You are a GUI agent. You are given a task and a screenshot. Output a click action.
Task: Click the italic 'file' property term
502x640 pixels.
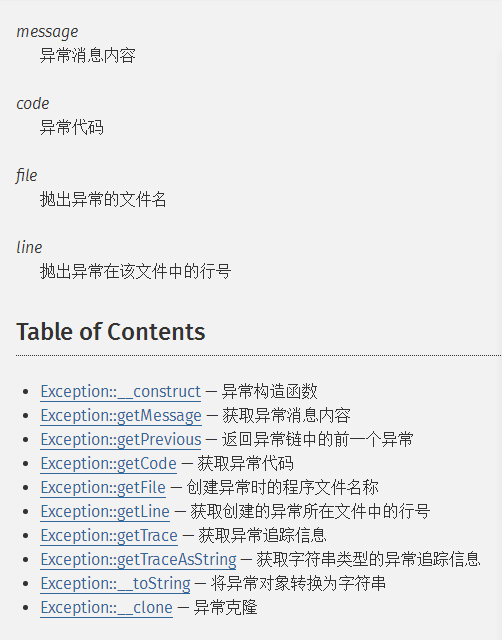(x=27, y=176)
